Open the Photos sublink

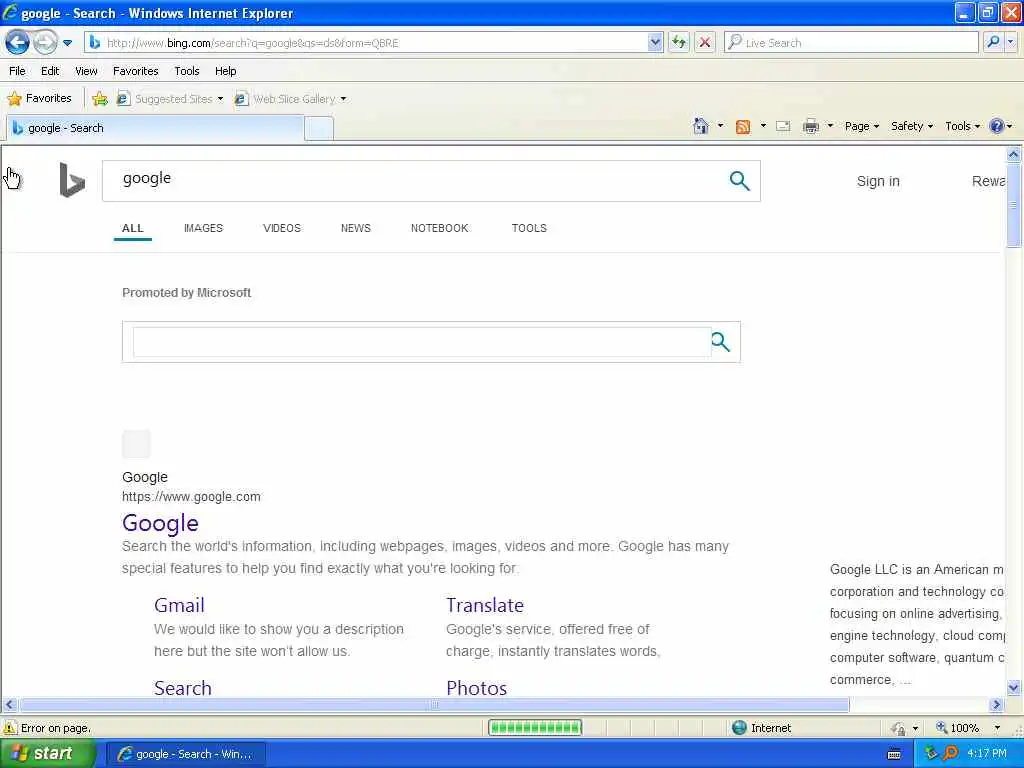(x=477, y=688)
